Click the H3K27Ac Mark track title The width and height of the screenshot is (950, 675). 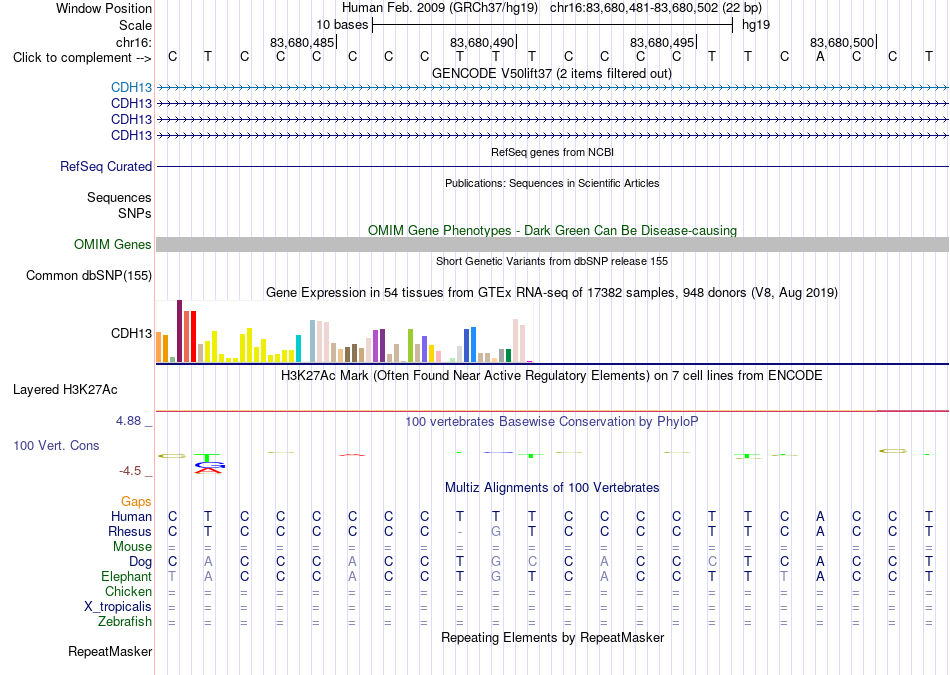(x=552, y=376)
